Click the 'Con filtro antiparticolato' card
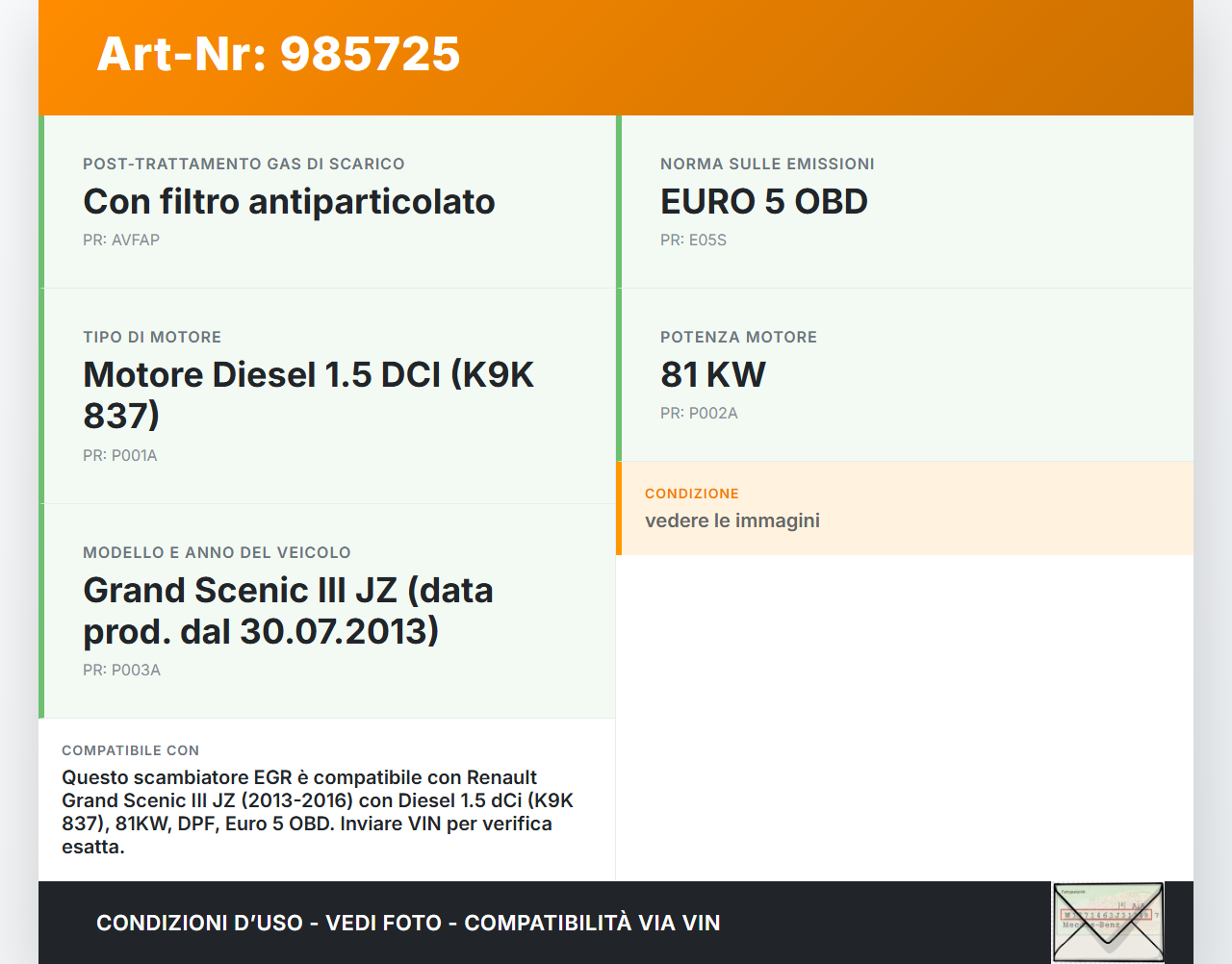 tap(289, 201)
